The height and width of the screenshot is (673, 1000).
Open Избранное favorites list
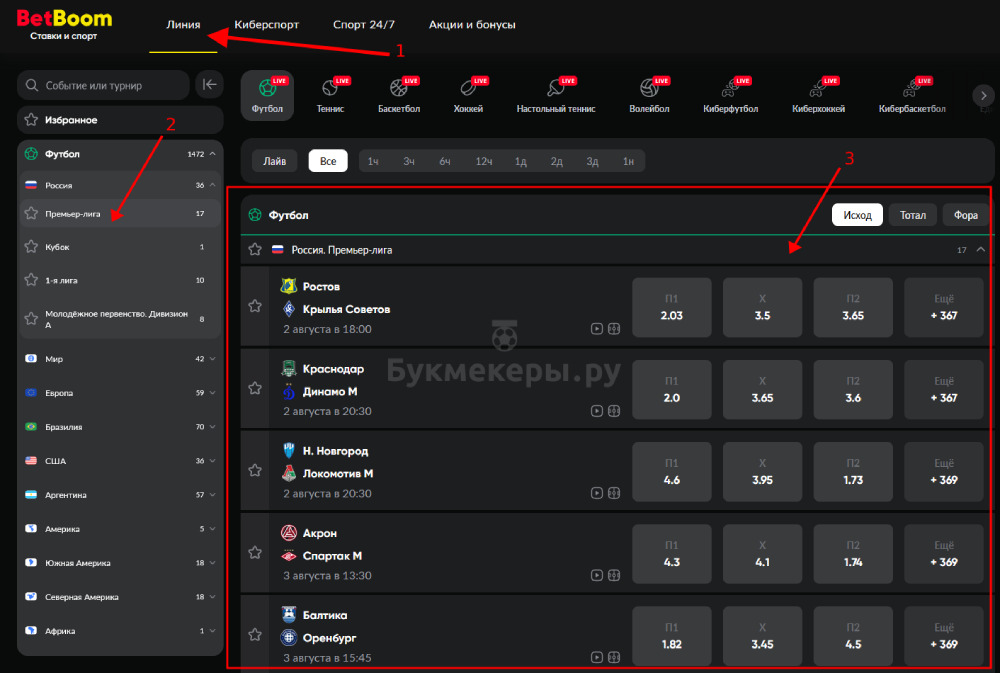click(121, 120)
